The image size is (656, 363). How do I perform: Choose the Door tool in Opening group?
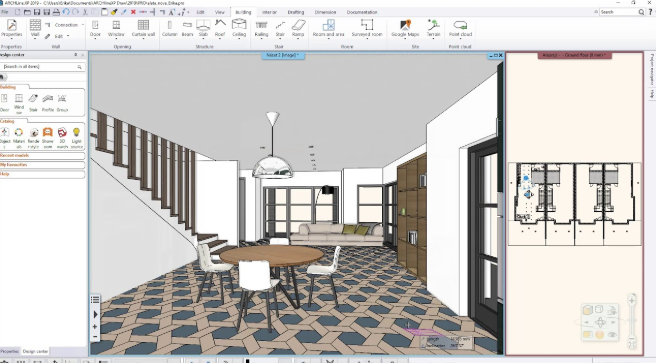pos(95,28)
